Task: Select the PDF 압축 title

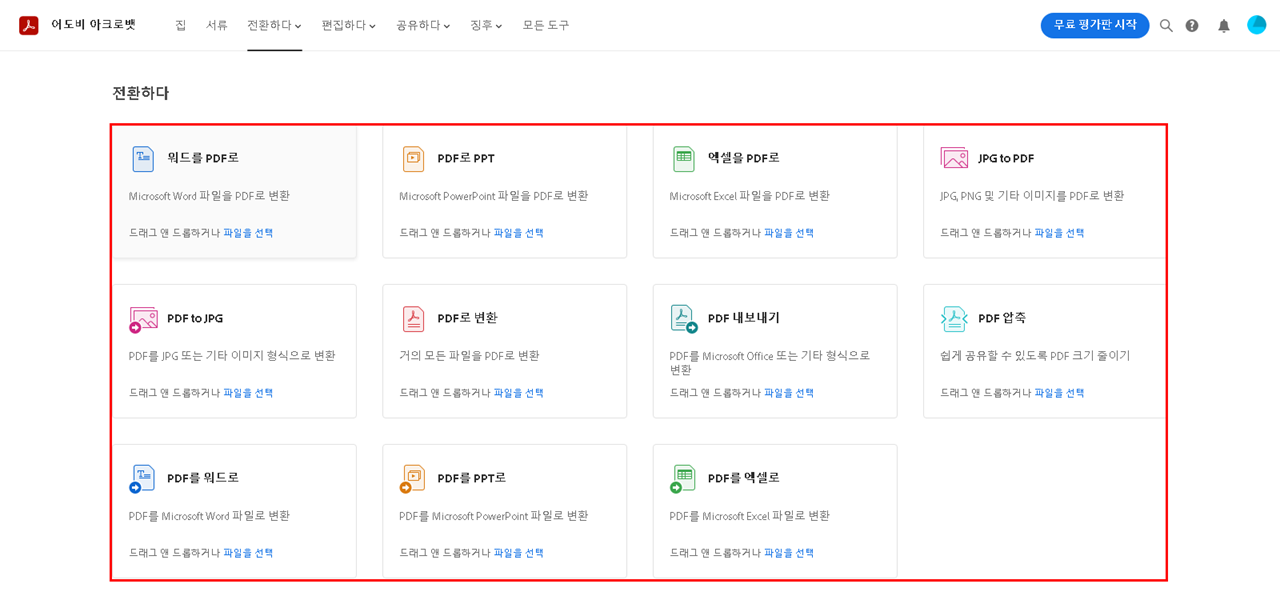Action: [1002, 318]
